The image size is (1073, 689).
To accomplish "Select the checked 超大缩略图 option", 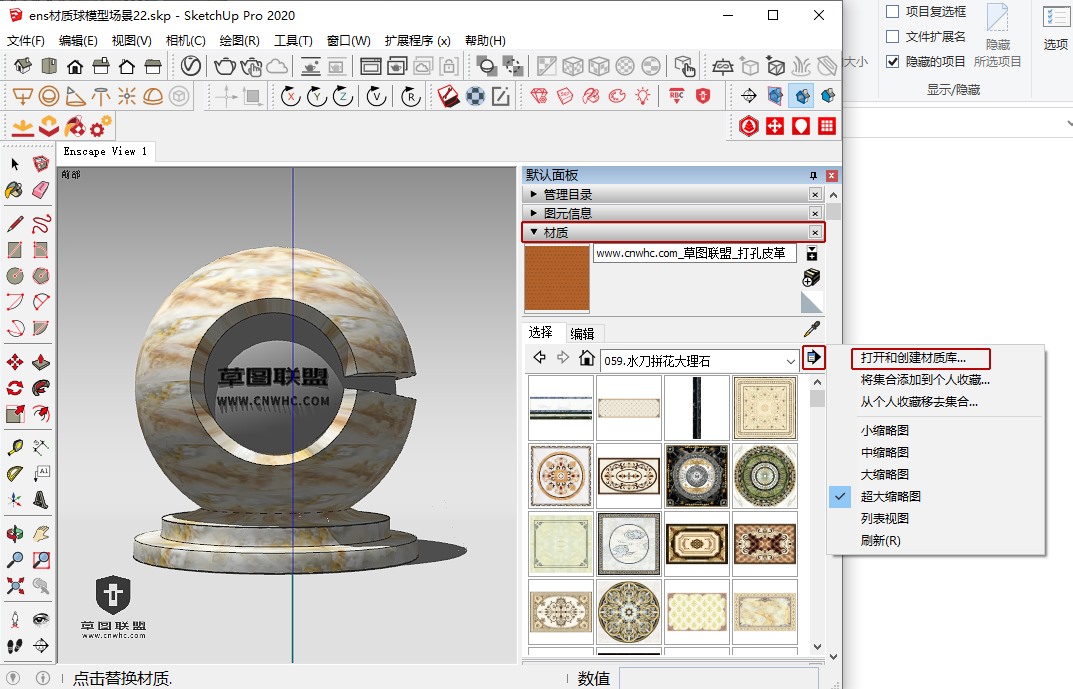I will tap(890, 496).
